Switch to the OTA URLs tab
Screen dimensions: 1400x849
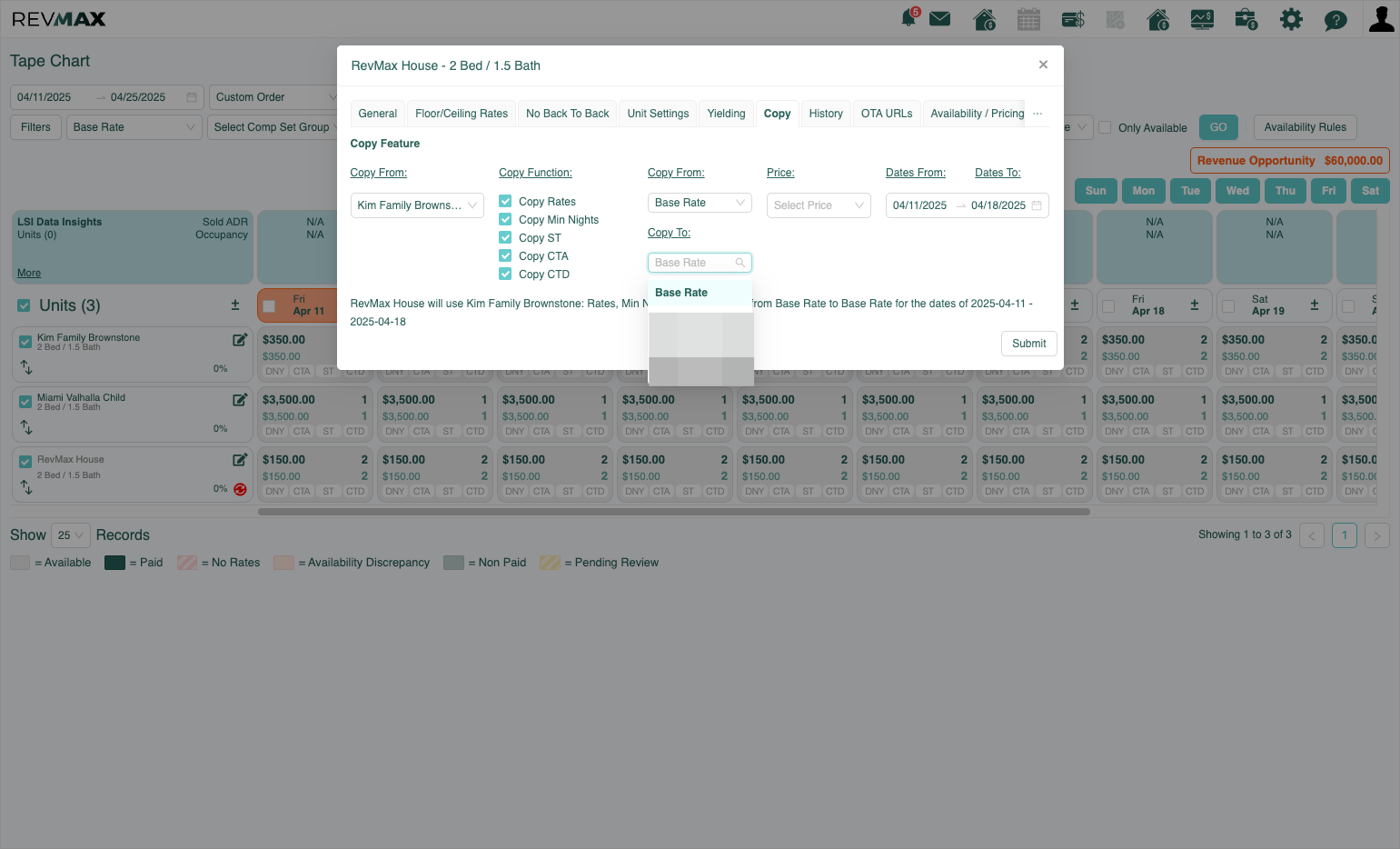tap(887, 114)
